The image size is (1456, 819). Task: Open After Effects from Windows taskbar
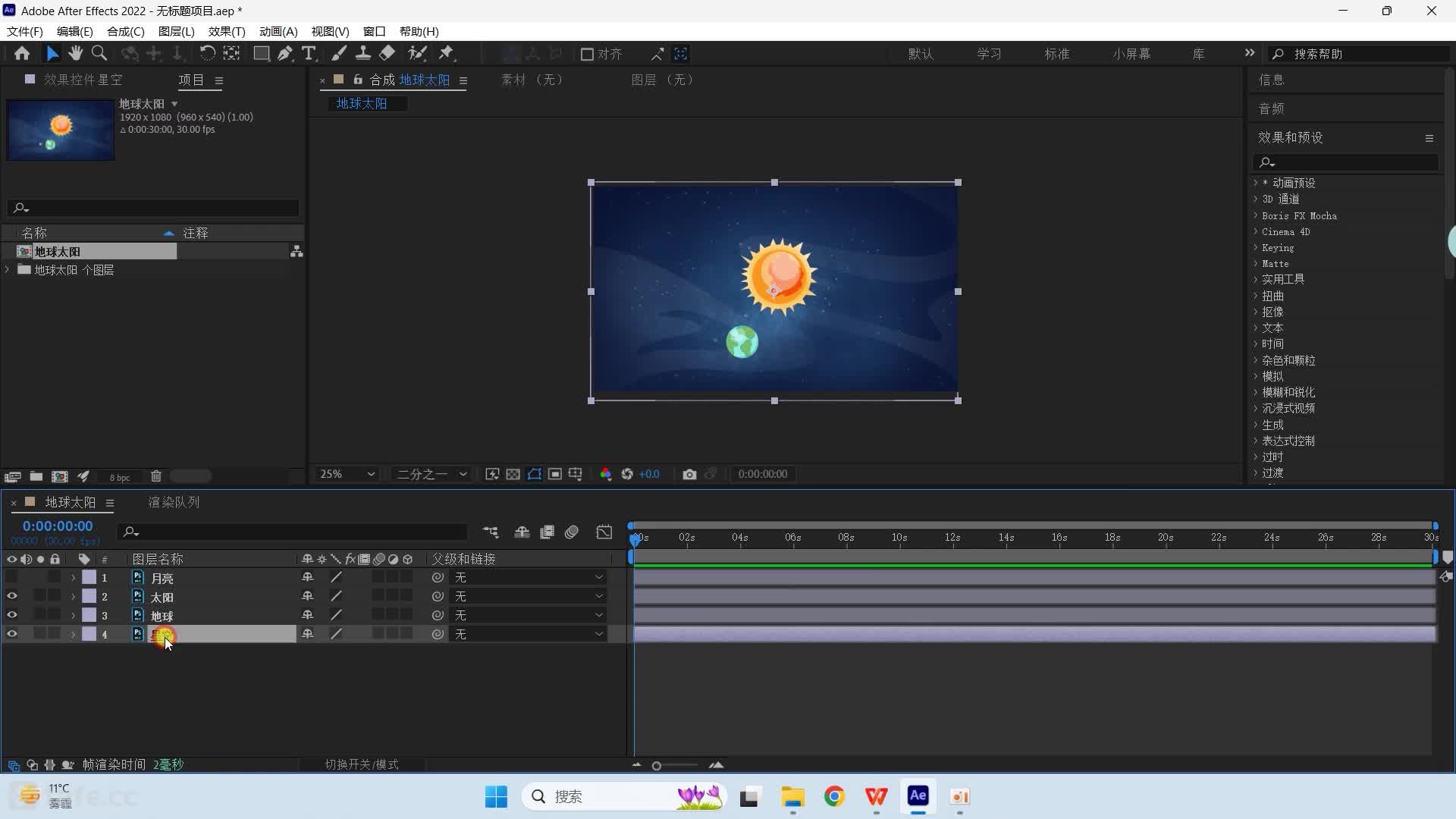[918, 796]
